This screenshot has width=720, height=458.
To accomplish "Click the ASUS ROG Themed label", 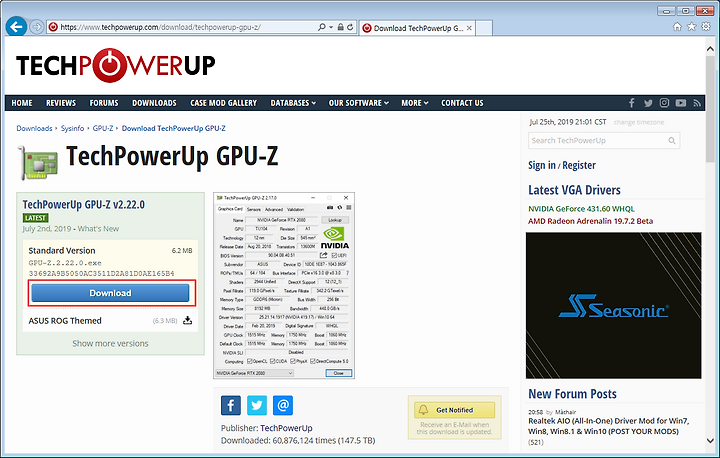I will 65,321.
